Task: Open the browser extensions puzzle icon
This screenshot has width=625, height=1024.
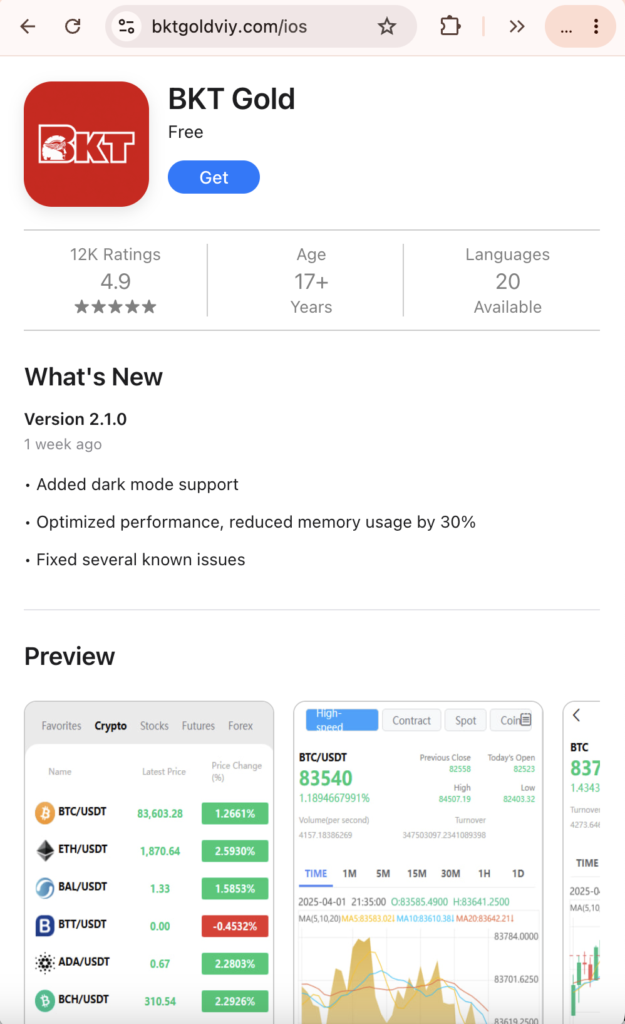Action: tap(450, 26)
